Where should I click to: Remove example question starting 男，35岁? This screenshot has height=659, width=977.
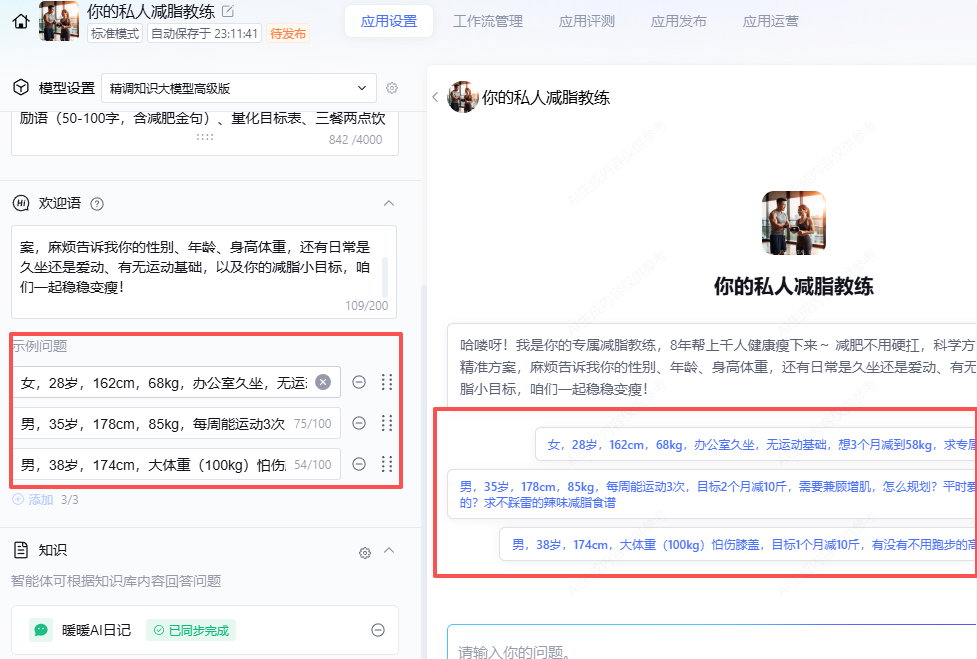click(x=359, y=423)
